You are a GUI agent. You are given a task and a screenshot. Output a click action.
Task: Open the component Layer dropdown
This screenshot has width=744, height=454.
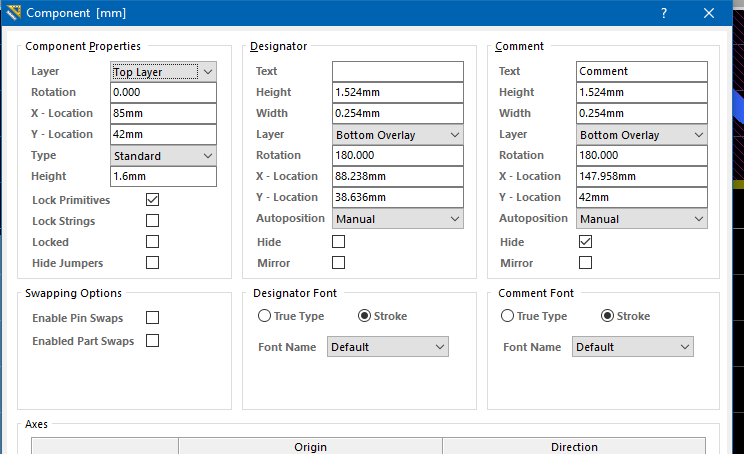(x=163, y=72)
